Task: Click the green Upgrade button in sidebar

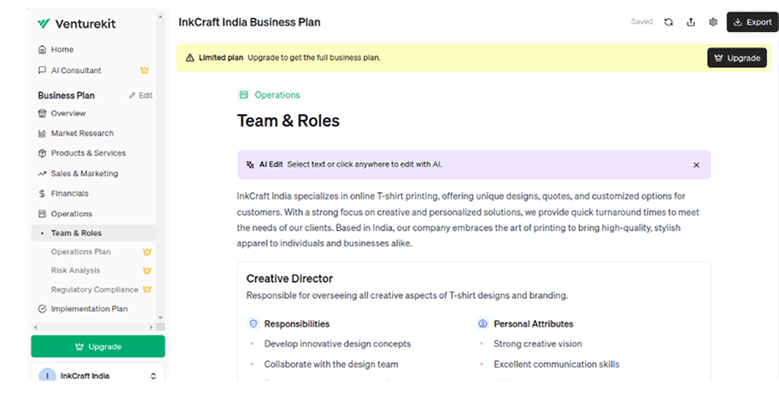Action: tap(98, 346)
